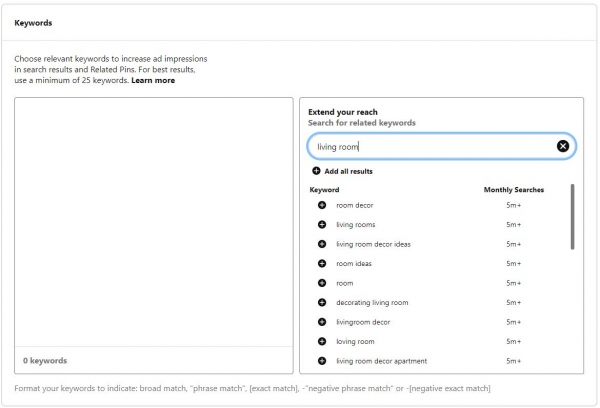Add 'loving room' keyword with plus icon
This screenshot has height=408, width=600.
(x=322, y=341)
